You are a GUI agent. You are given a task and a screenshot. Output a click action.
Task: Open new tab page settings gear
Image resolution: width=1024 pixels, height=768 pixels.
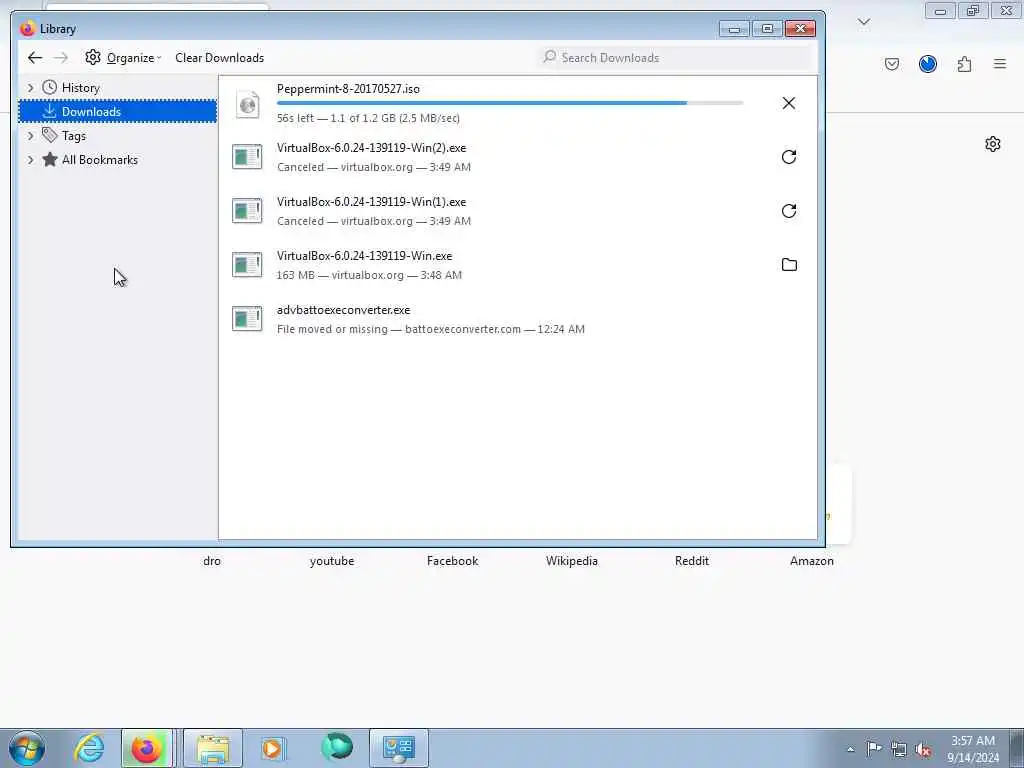(993, 144)
